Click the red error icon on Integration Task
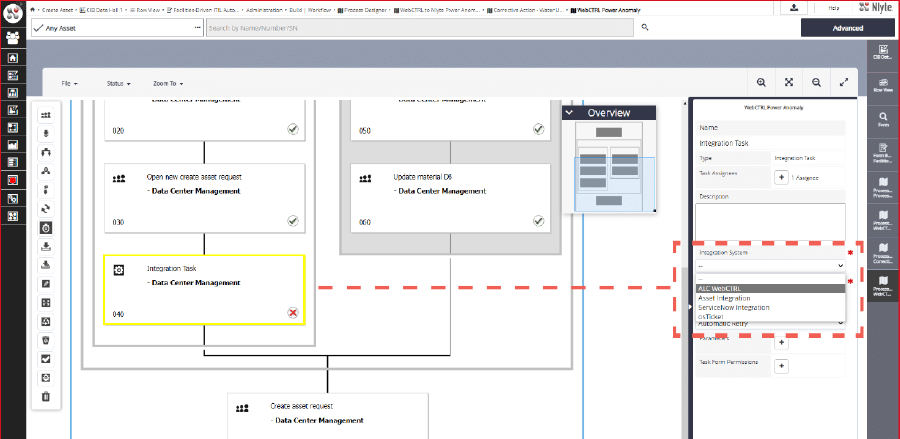Screen dimensions: 900x439 tap(293, 313)
